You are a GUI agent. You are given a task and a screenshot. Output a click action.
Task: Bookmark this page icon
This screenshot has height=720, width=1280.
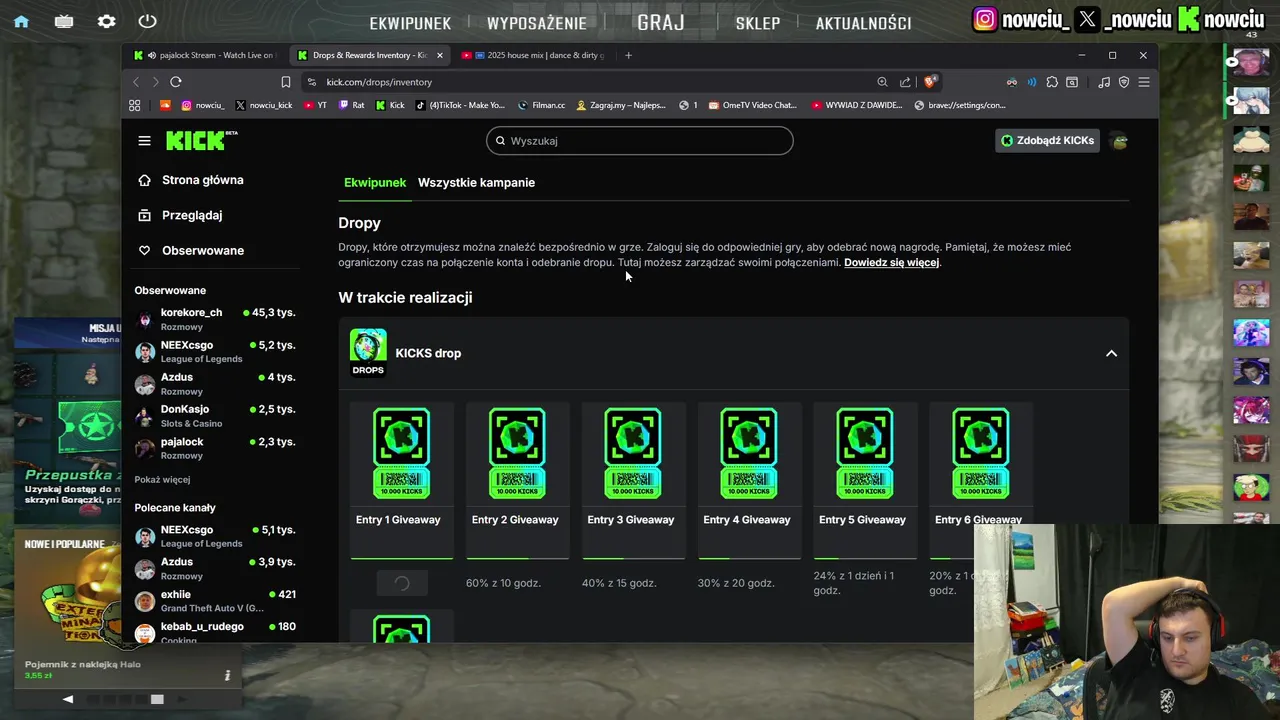click(x=286, y=82)
